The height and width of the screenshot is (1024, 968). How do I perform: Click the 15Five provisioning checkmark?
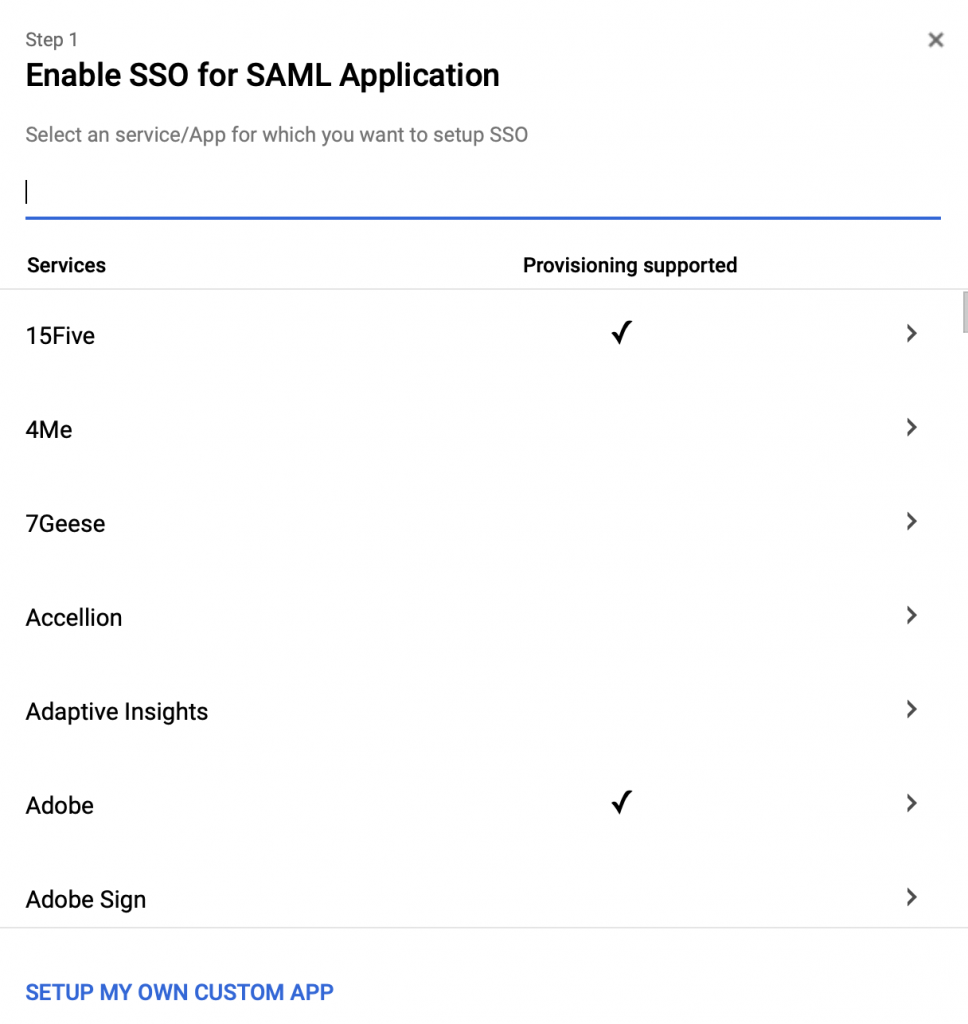click(x=622, y=332)
